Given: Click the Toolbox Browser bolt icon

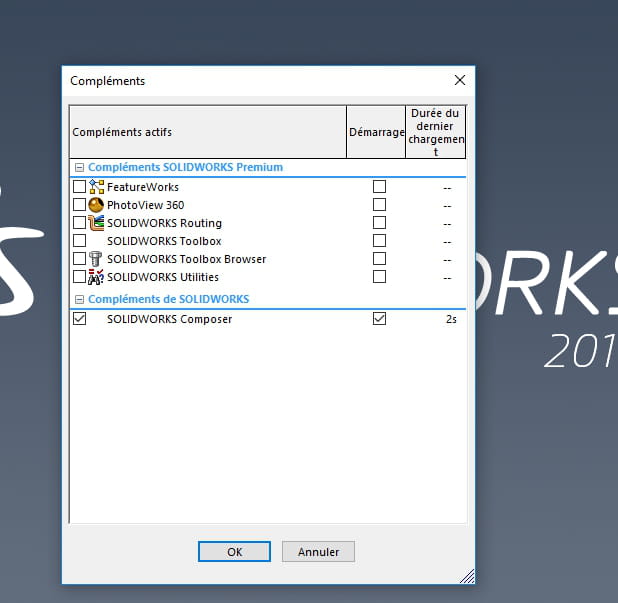Looking at the screenshot, I should 95,259.
